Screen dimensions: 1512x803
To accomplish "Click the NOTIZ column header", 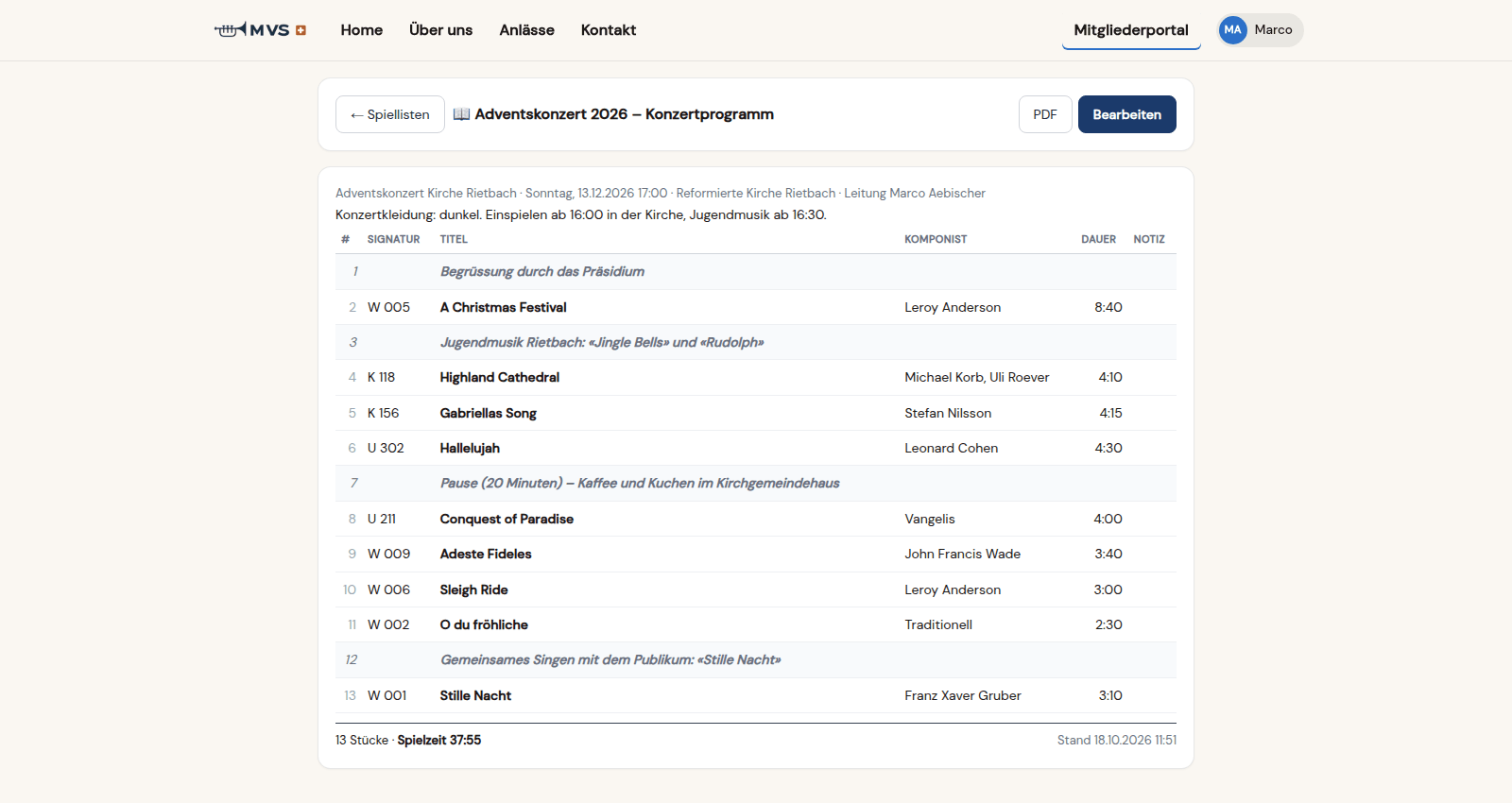I will coord(1149,239).
